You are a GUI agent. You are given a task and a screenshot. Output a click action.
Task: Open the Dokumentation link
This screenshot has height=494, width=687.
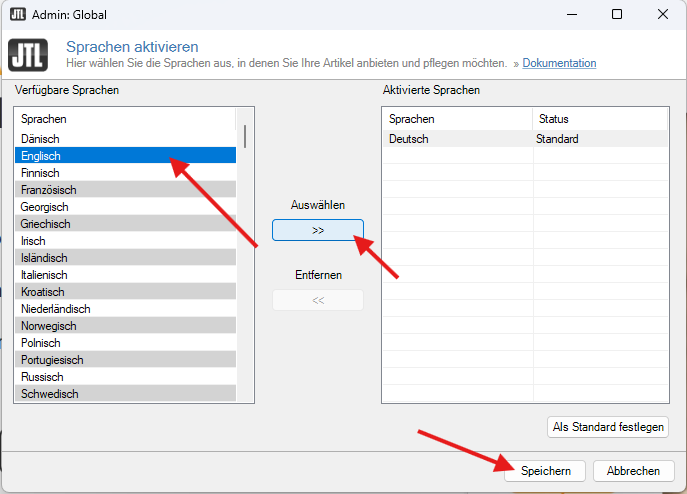click(559, 63)
